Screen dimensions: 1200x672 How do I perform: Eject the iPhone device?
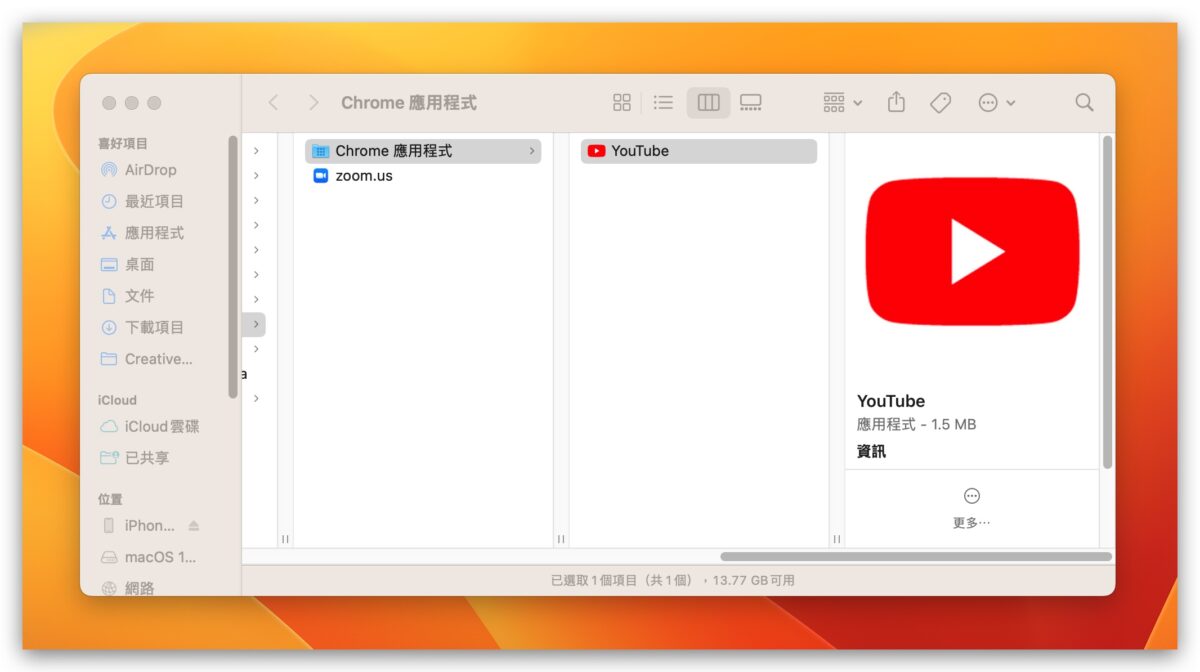[x=194, y=525]
